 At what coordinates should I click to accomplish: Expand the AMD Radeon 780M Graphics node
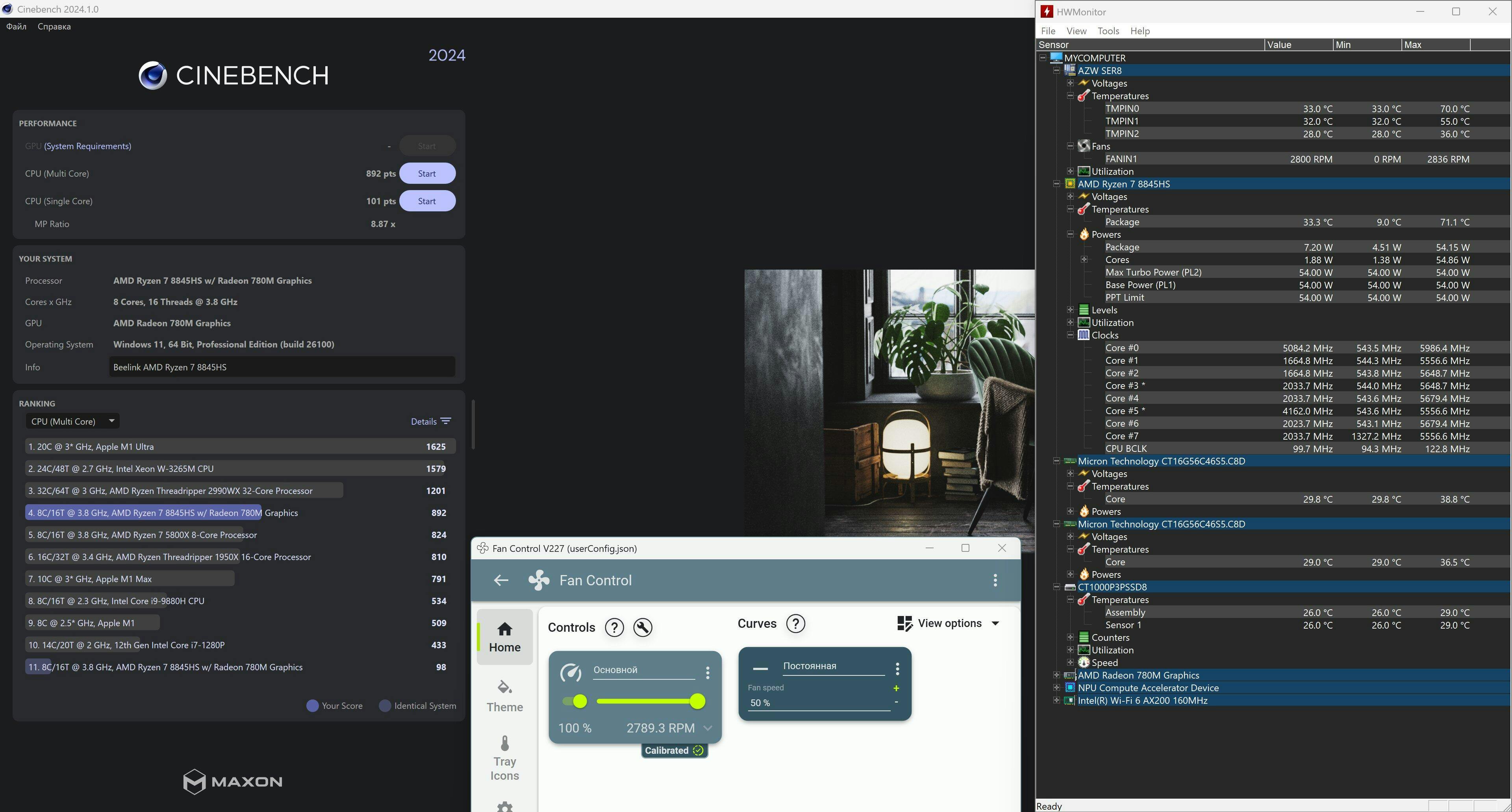click(1056, 675)
